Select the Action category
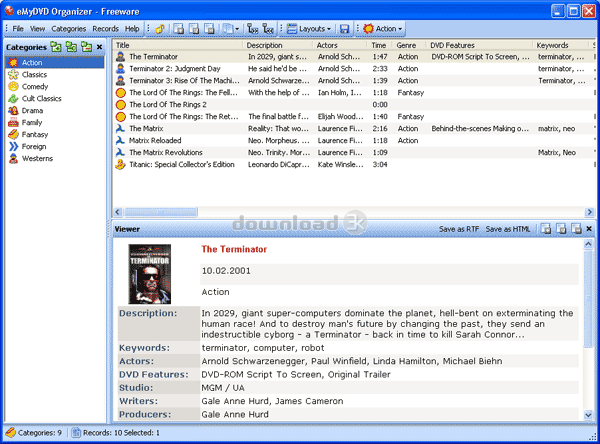 [x=55, y=62]
